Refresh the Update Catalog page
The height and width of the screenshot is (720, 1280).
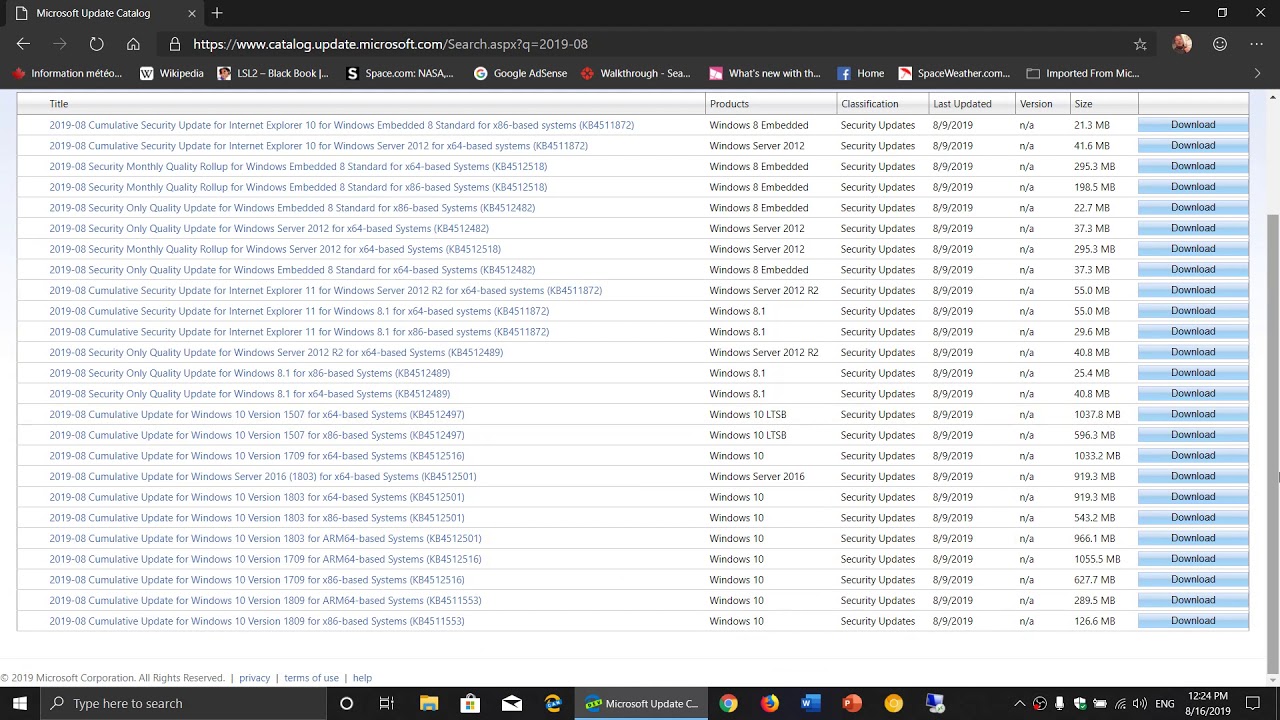pyautogui.click(x=96, y=44)
